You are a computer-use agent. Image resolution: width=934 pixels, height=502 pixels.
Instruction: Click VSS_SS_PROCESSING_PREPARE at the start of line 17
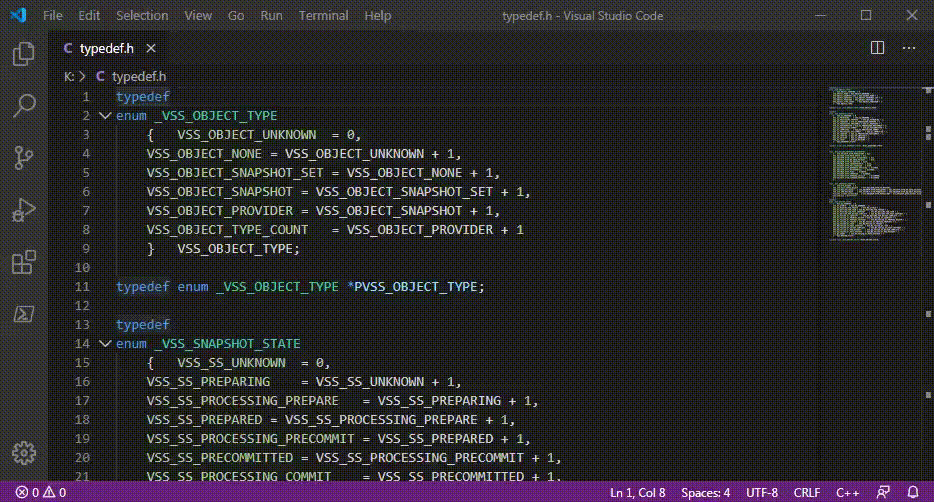point(242,401)
